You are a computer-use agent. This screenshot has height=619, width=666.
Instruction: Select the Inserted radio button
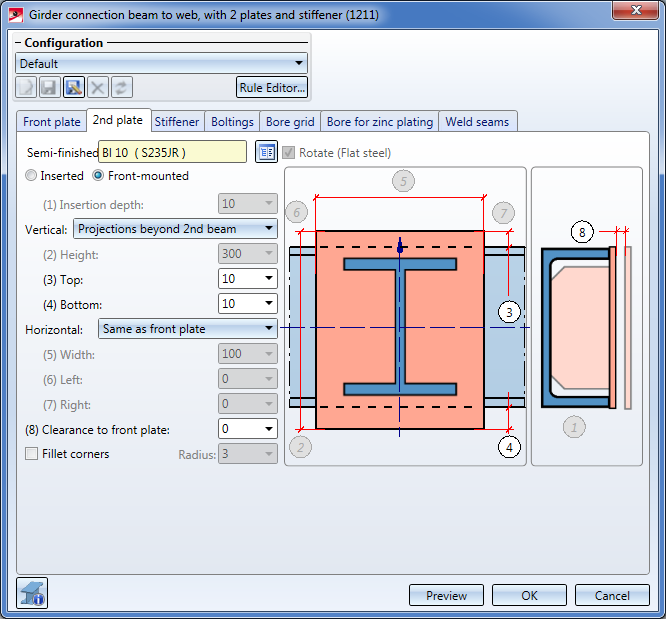pos(32,176)
